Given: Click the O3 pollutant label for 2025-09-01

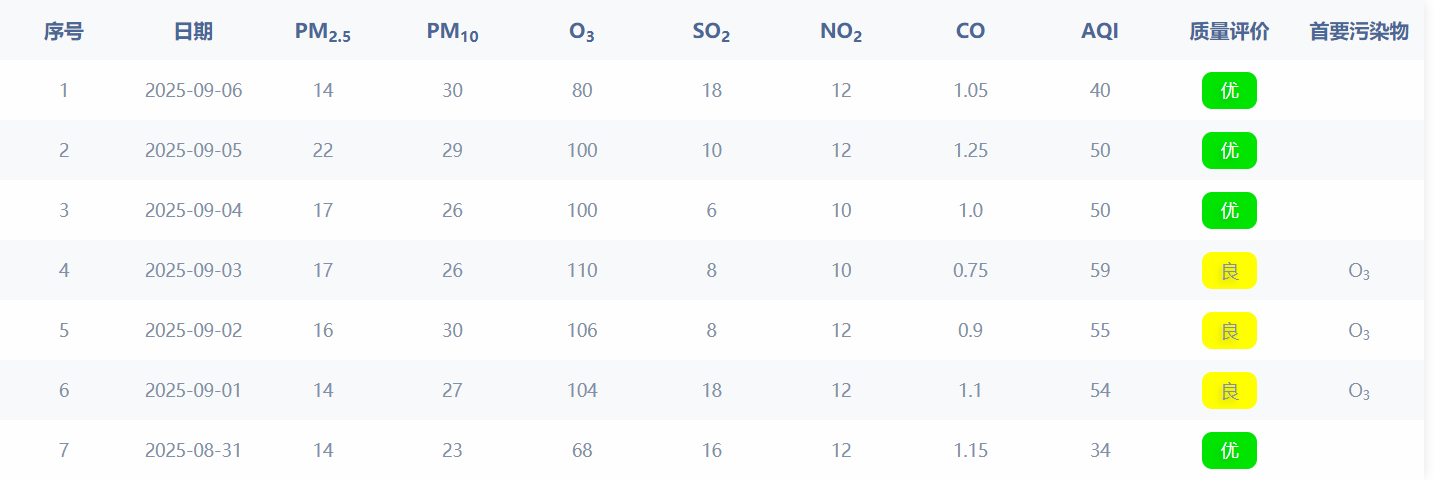Looking at the screenshot, I should click(x=1359, y=391).
